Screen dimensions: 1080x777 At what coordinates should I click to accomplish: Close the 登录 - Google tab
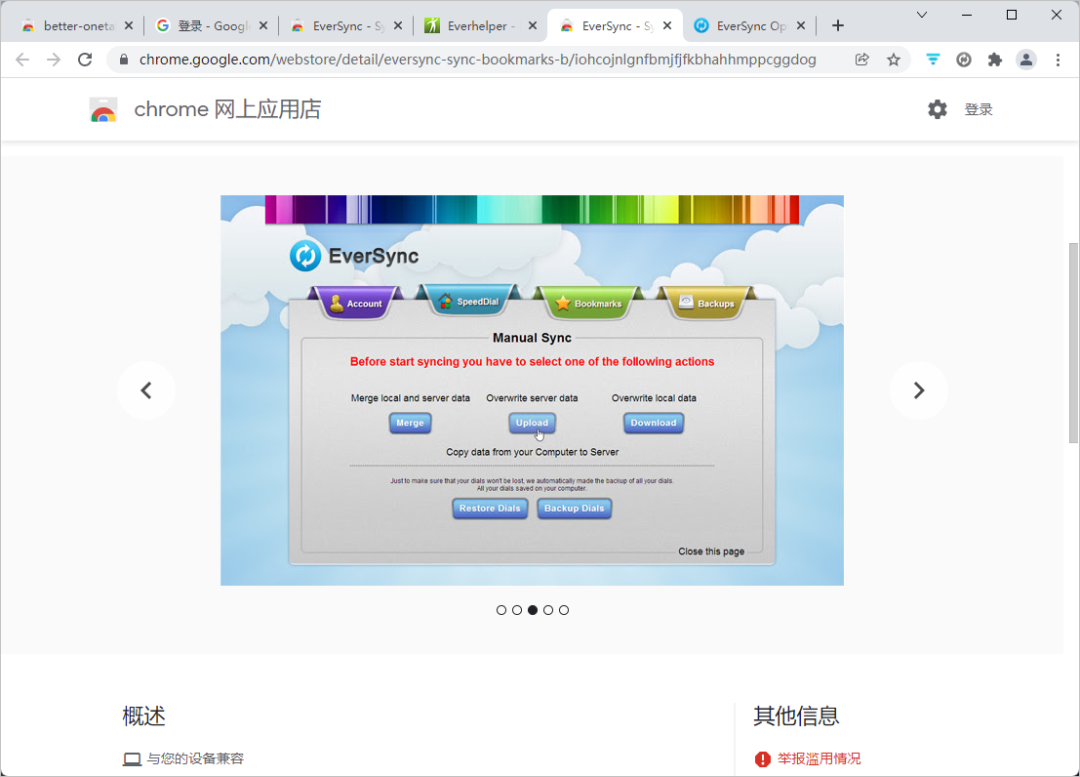[263, 25]
